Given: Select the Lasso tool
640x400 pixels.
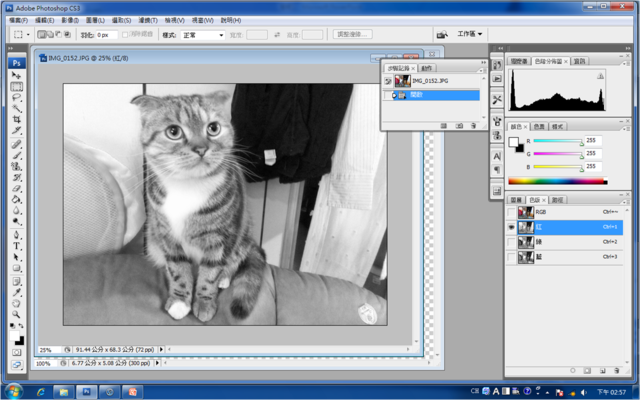Looking at the screenshot, I should pos(16,98).
